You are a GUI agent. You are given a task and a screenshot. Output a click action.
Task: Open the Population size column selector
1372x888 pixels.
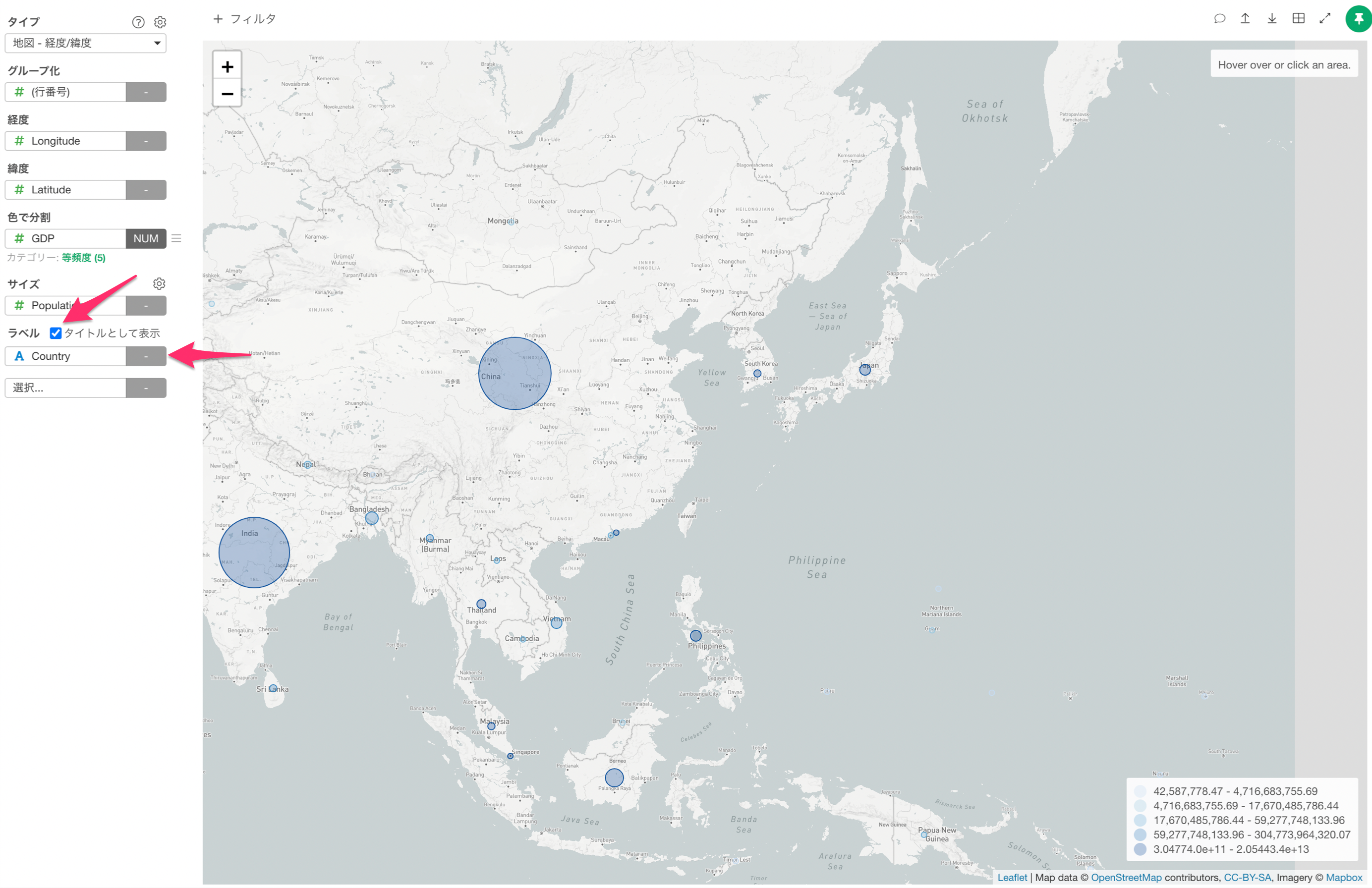pyautogui.click(x=65, y=305)
